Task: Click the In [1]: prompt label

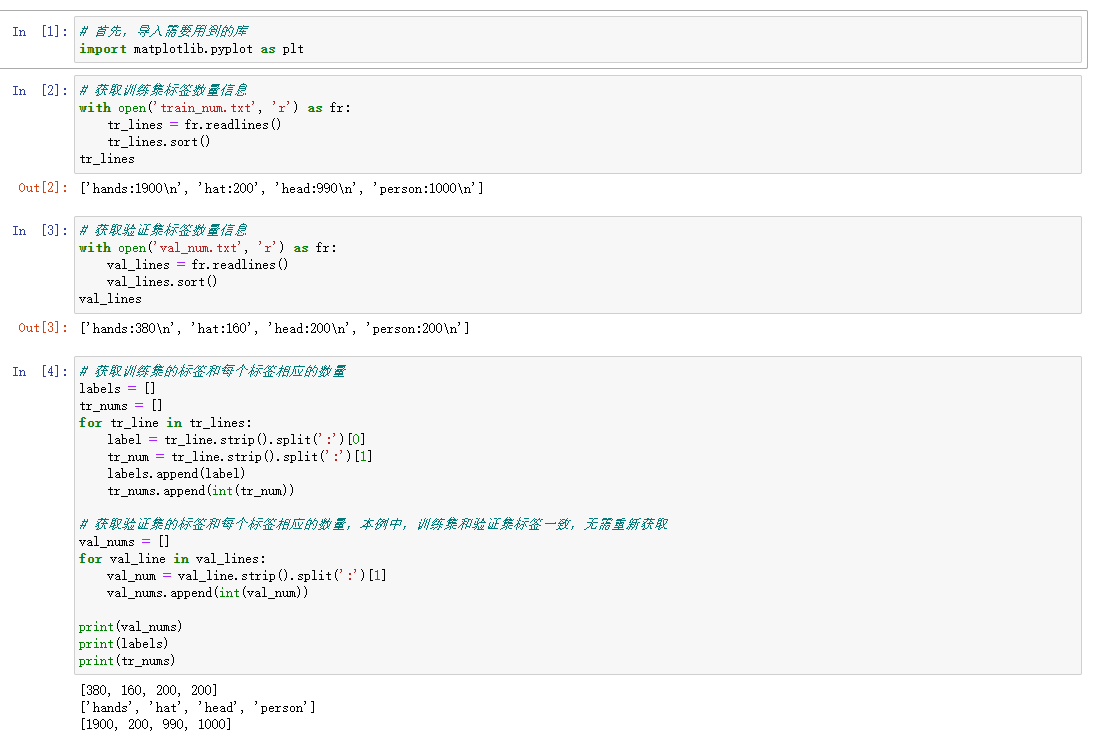Action: tap(40, 32)
